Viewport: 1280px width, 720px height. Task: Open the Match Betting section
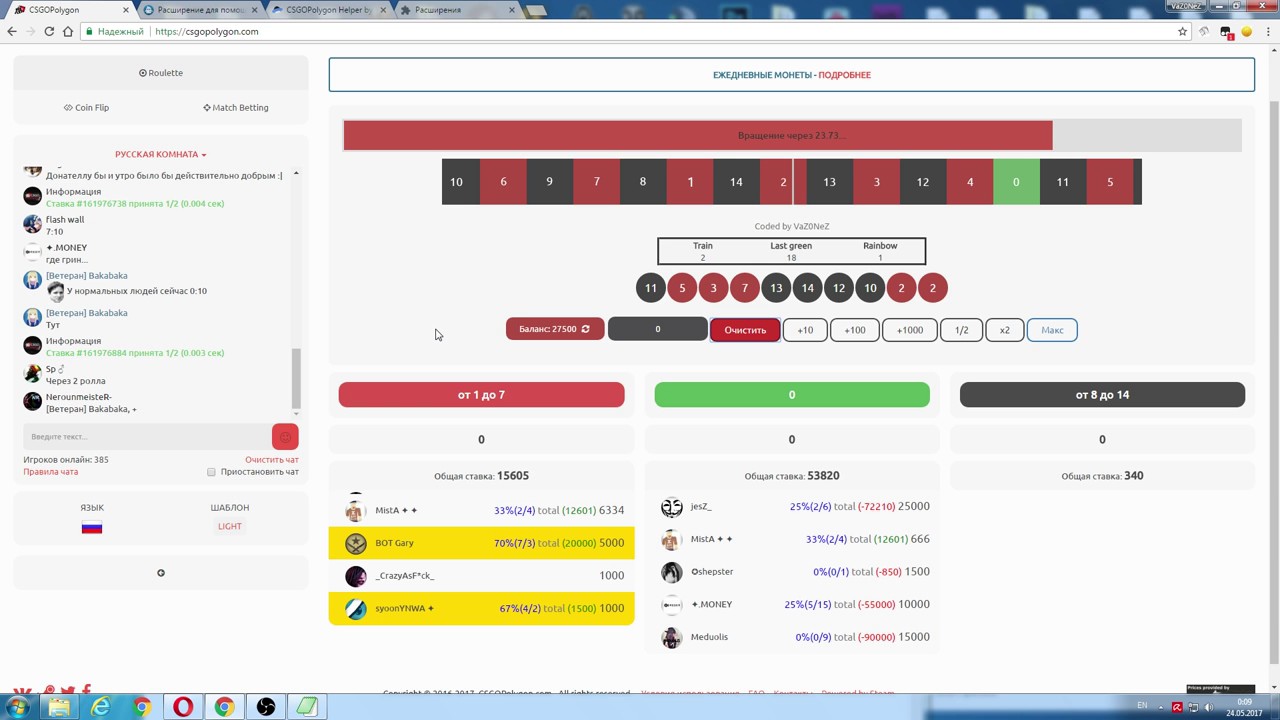click(x=236, y=107)
